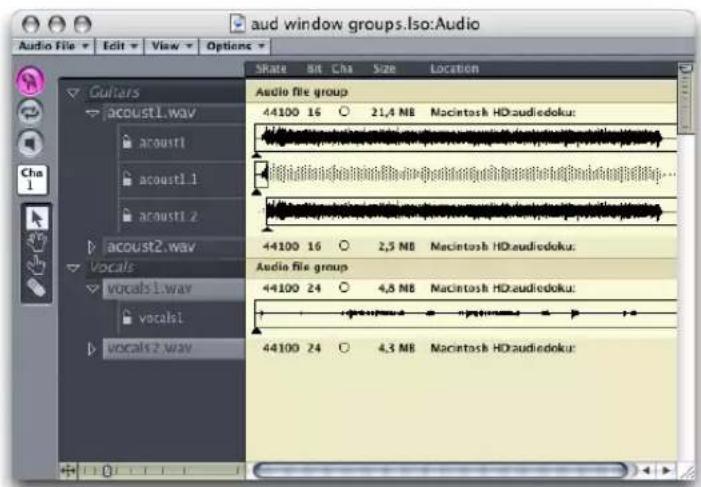Click the anchor marker under vocals1 waveform

click(x=257, y=331)
